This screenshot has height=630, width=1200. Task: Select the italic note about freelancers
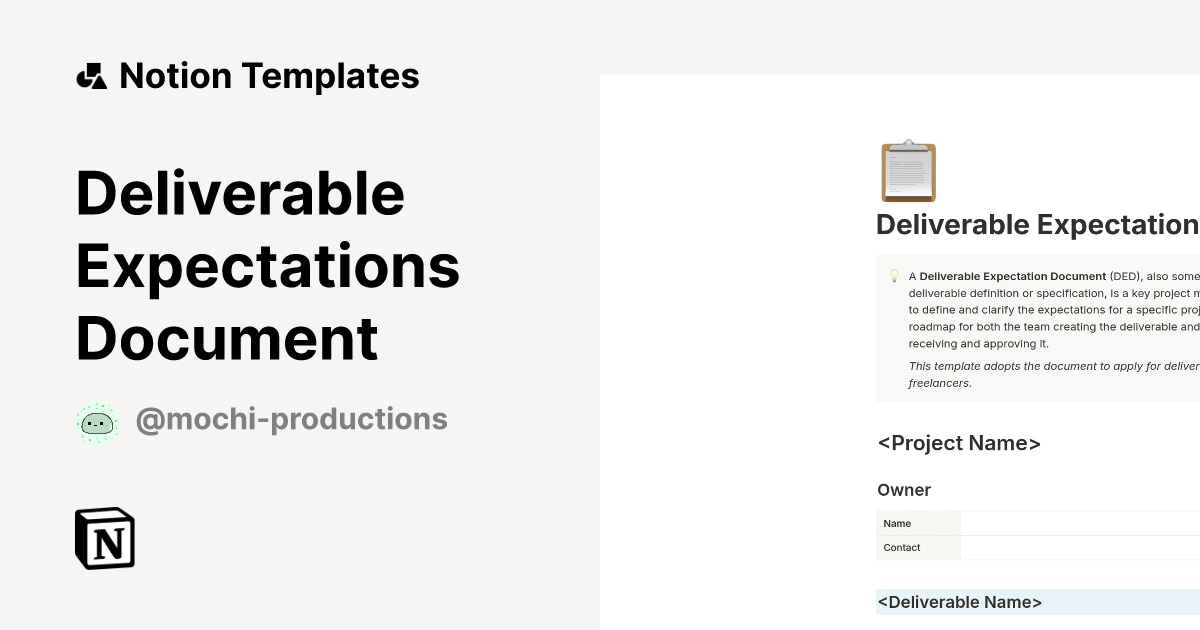click(x=1040, y=374)
